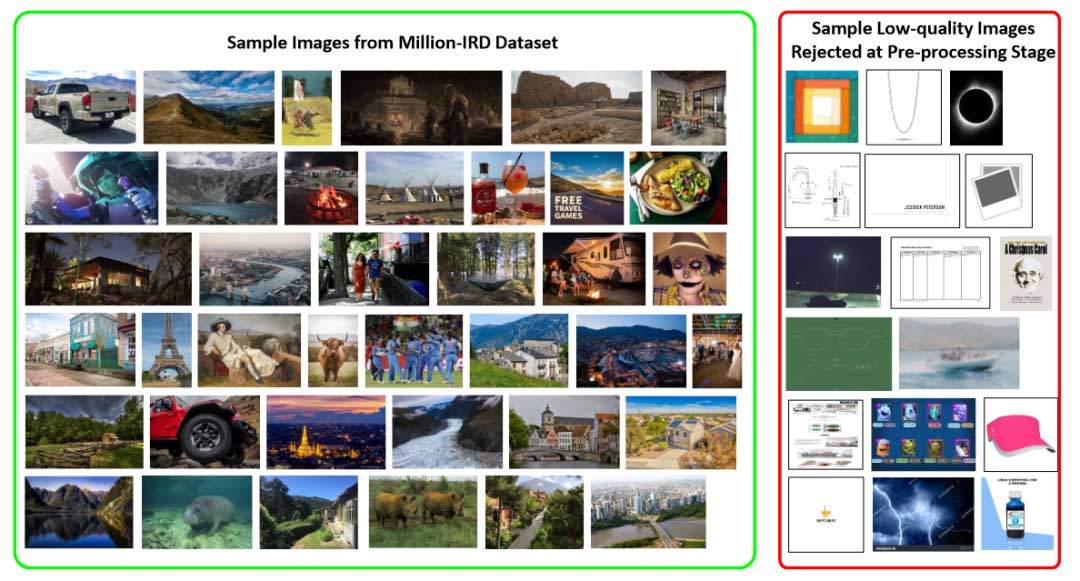Open the red Jeep wheel photo

pos(205,432)
